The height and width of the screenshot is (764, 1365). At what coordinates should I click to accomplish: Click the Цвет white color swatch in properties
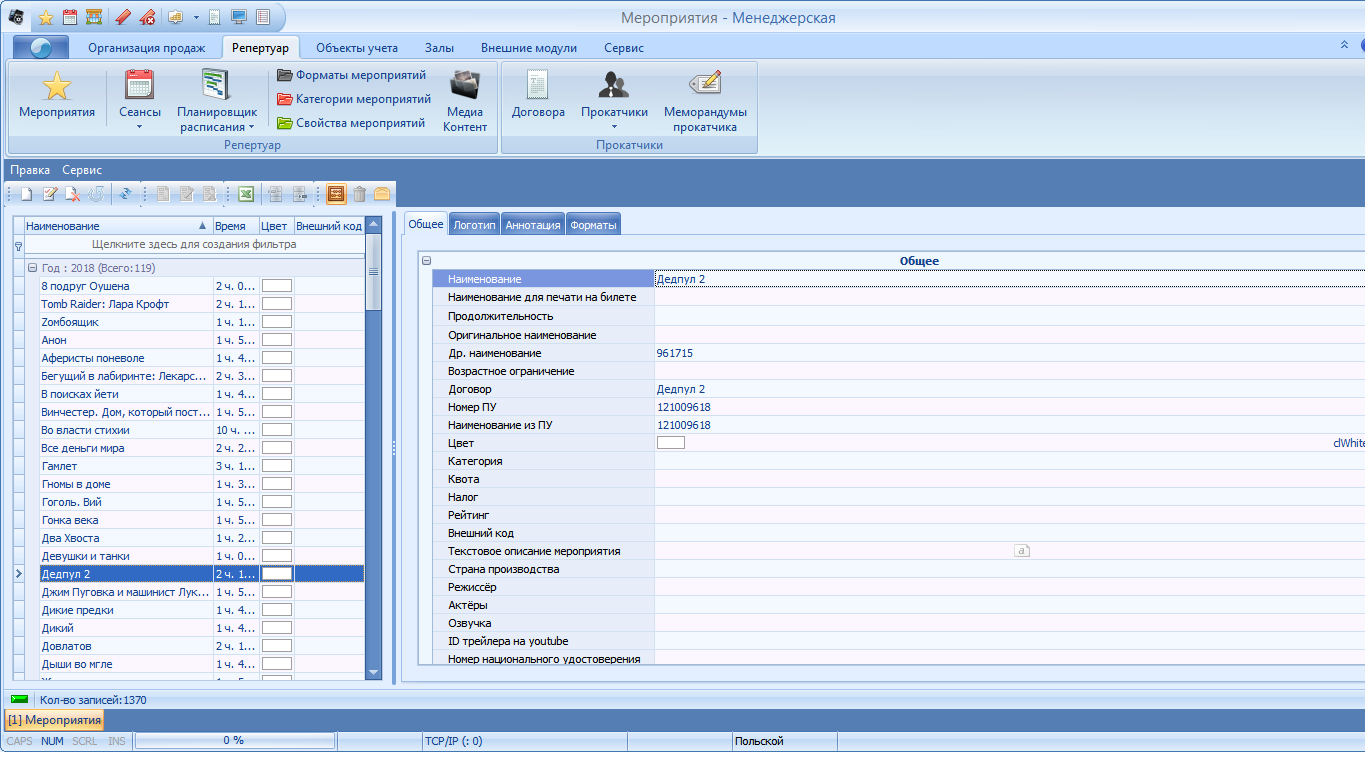[671, 442]
